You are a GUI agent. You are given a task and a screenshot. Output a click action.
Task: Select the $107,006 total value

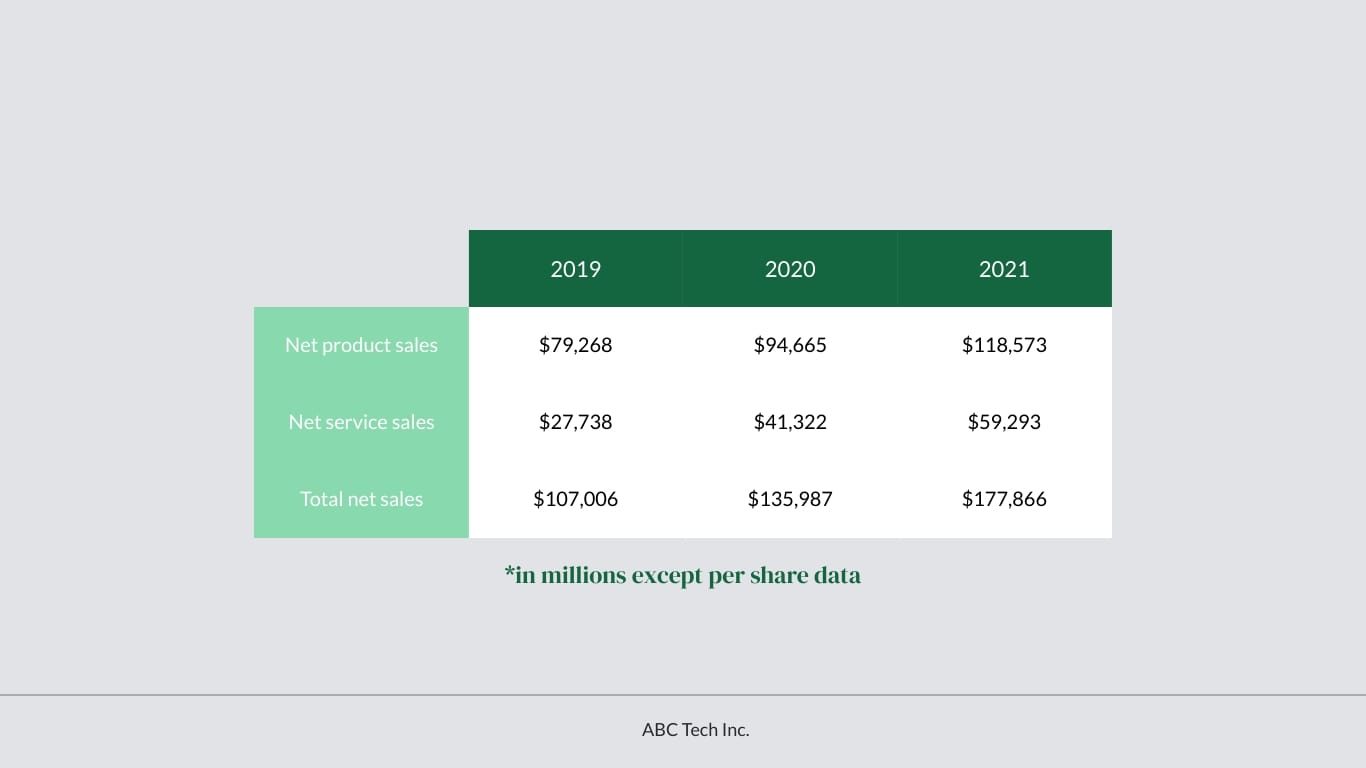point(575,499)
